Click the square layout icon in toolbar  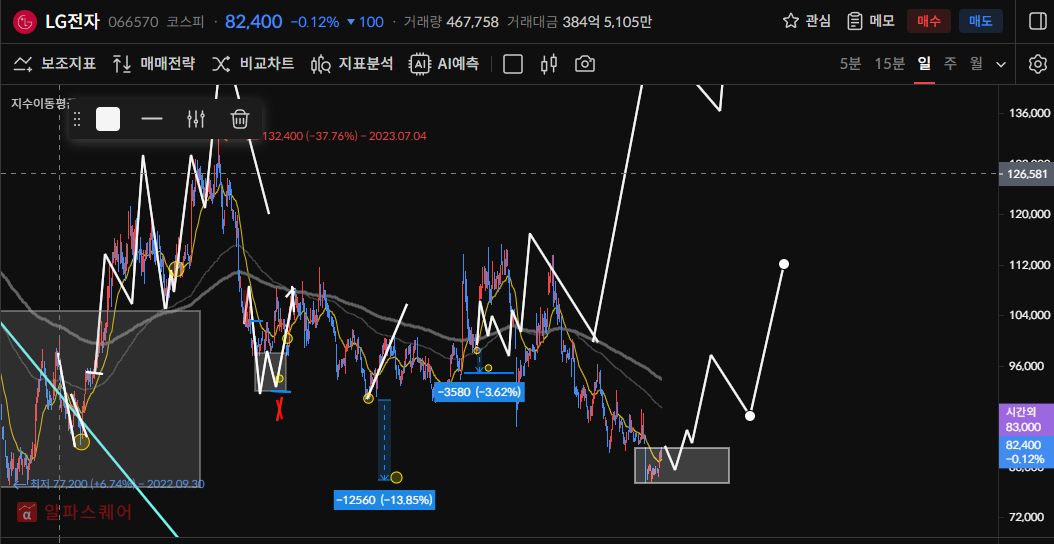point(513,64)
